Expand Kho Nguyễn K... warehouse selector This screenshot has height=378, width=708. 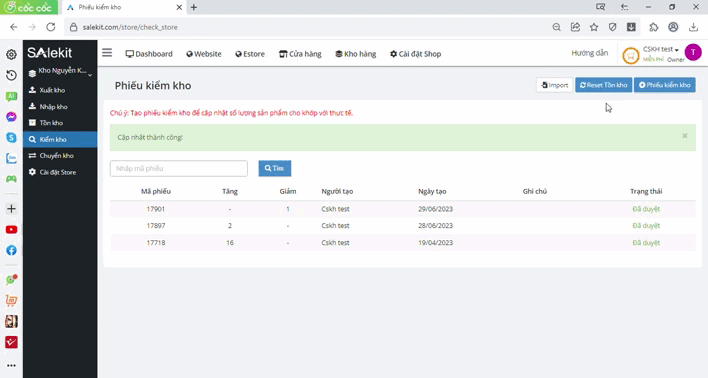pyautogui.click(x=60, y=72)
